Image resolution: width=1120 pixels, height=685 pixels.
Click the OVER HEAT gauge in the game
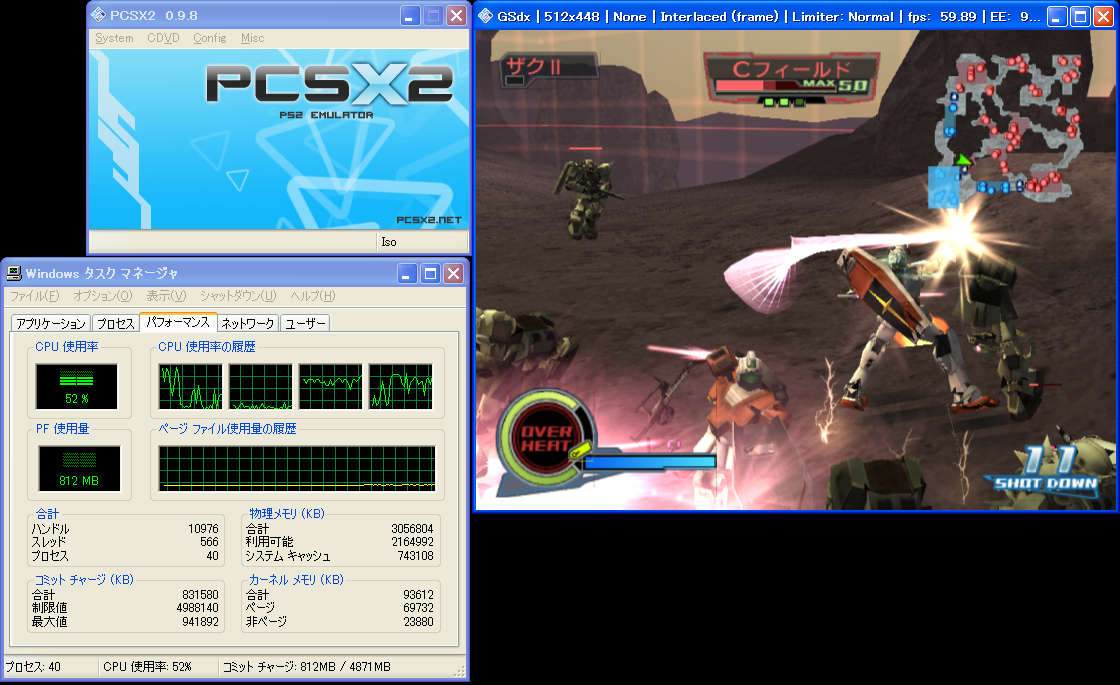pyautogui.click(x=546, y=438)
